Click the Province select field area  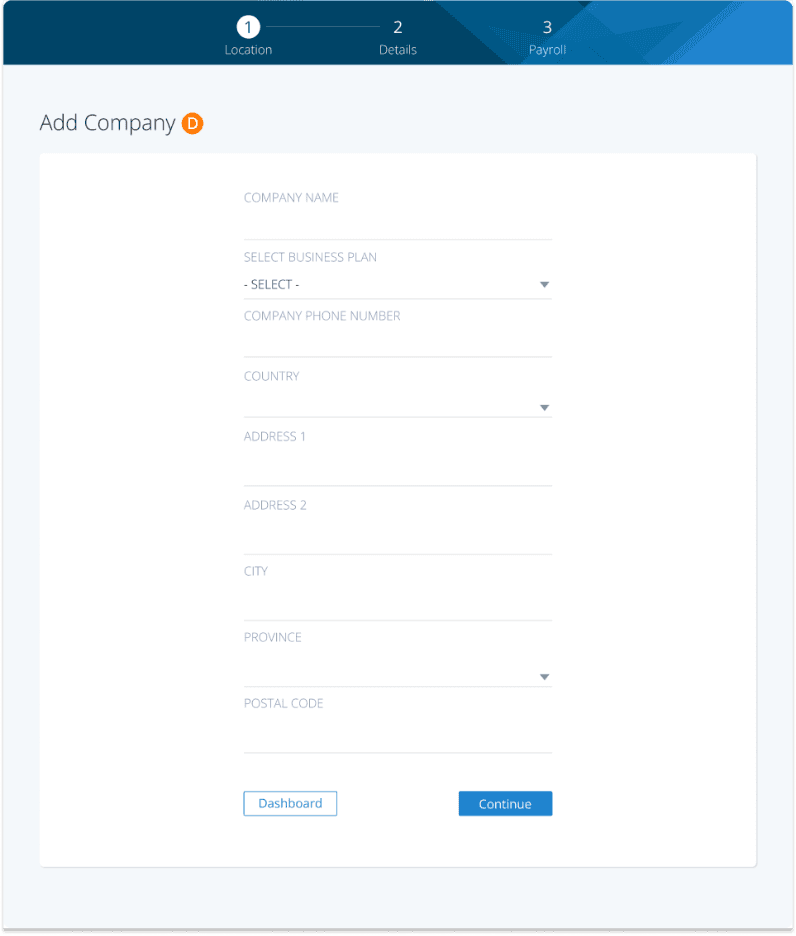tap(398, 672)
